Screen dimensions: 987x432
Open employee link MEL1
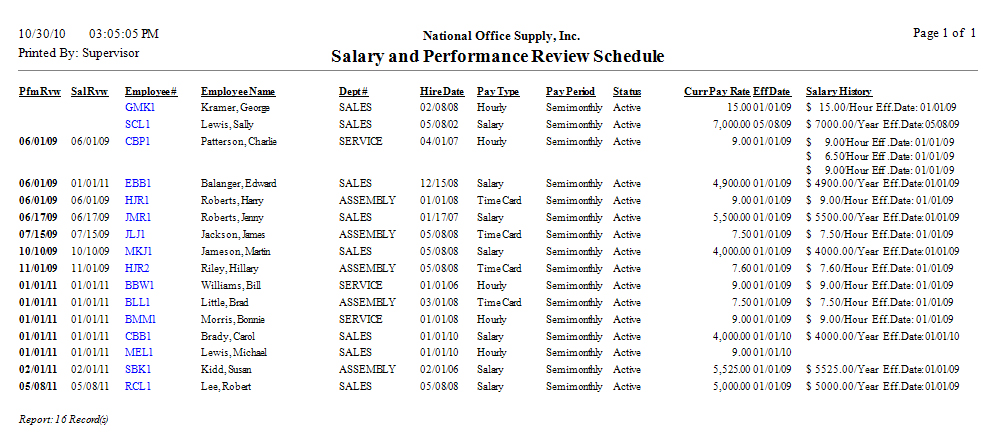139,352
